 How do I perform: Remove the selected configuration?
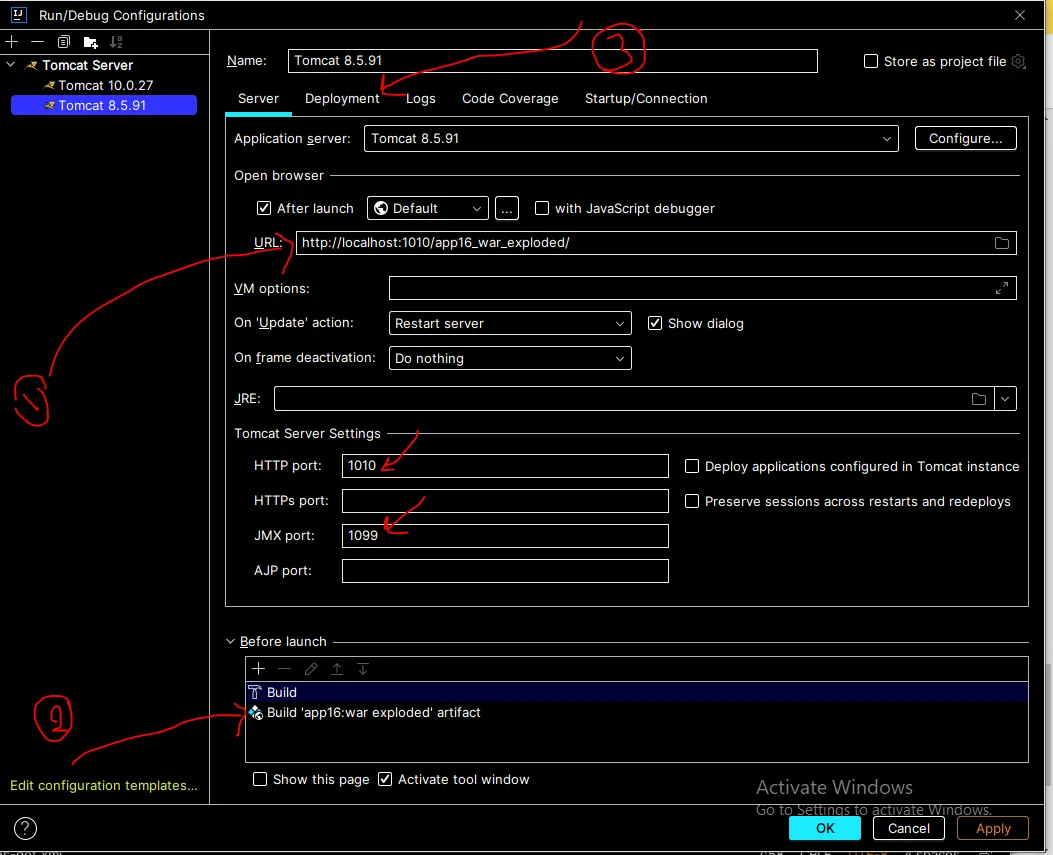tap(38, 42)
